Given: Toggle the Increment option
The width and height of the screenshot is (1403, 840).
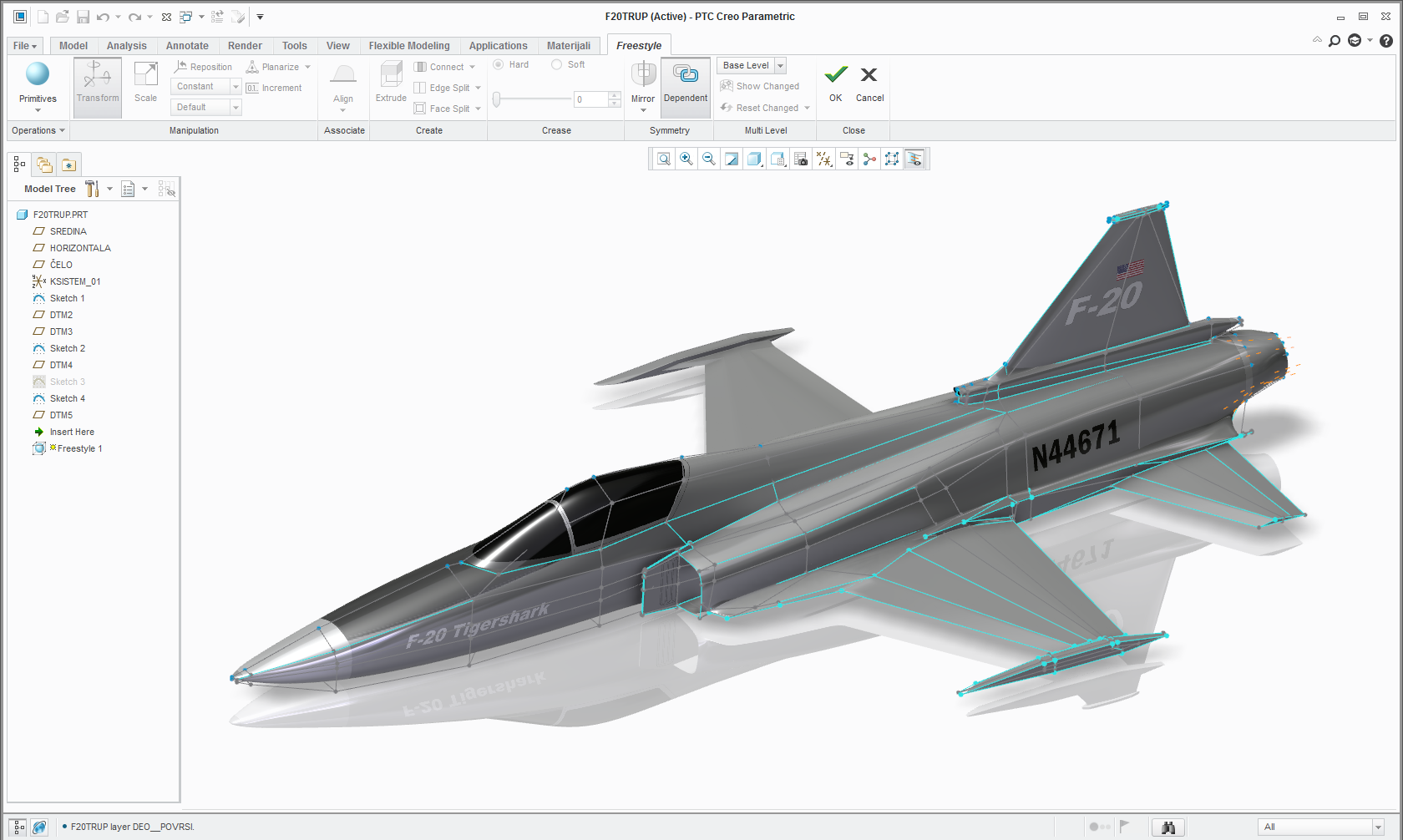Looking at the screenshot, I should (x=274, y=88).
